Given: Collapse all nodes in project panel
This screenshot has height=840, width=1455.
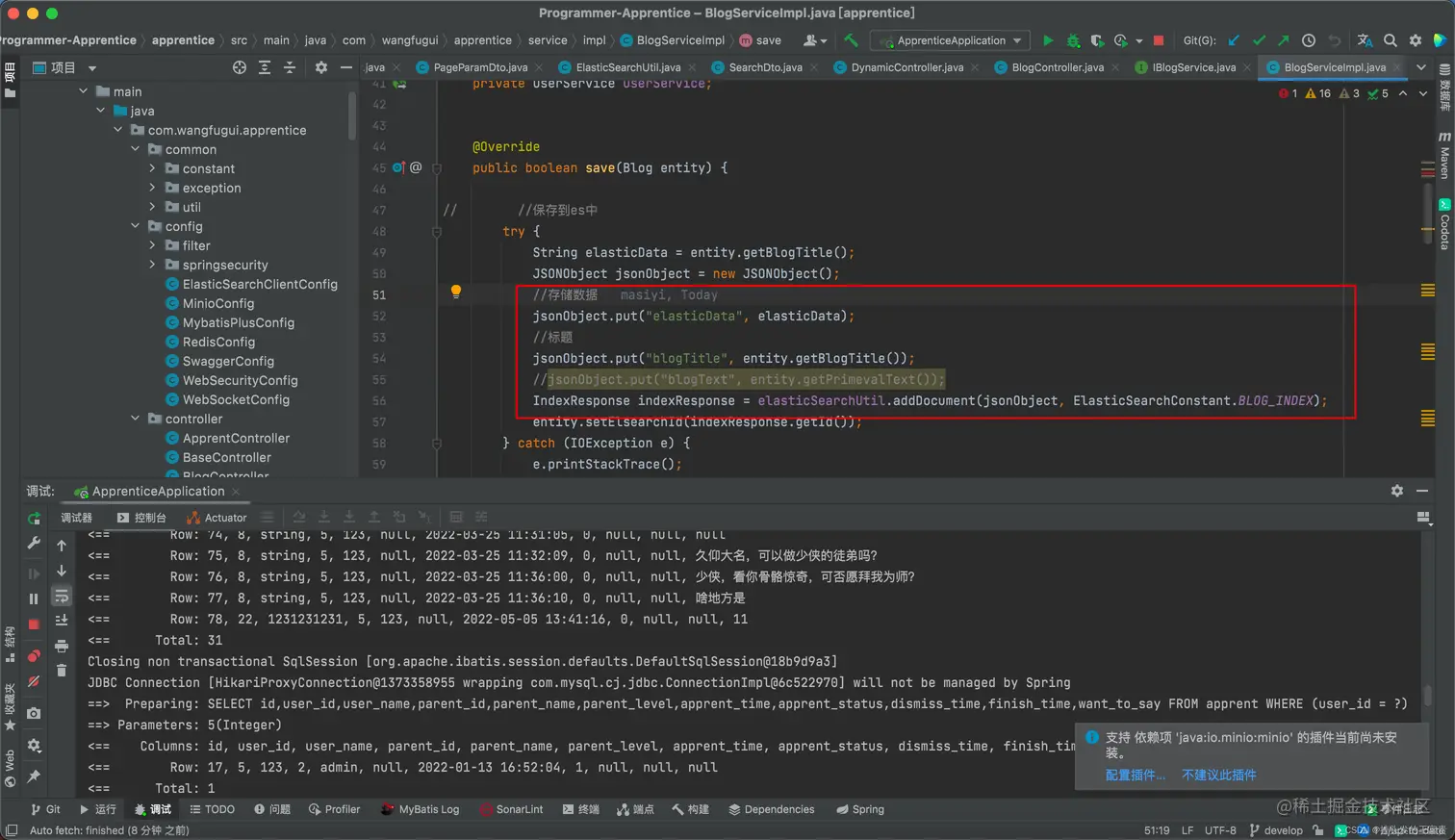Looking at the screenshot, I should (x=290, y=67).
